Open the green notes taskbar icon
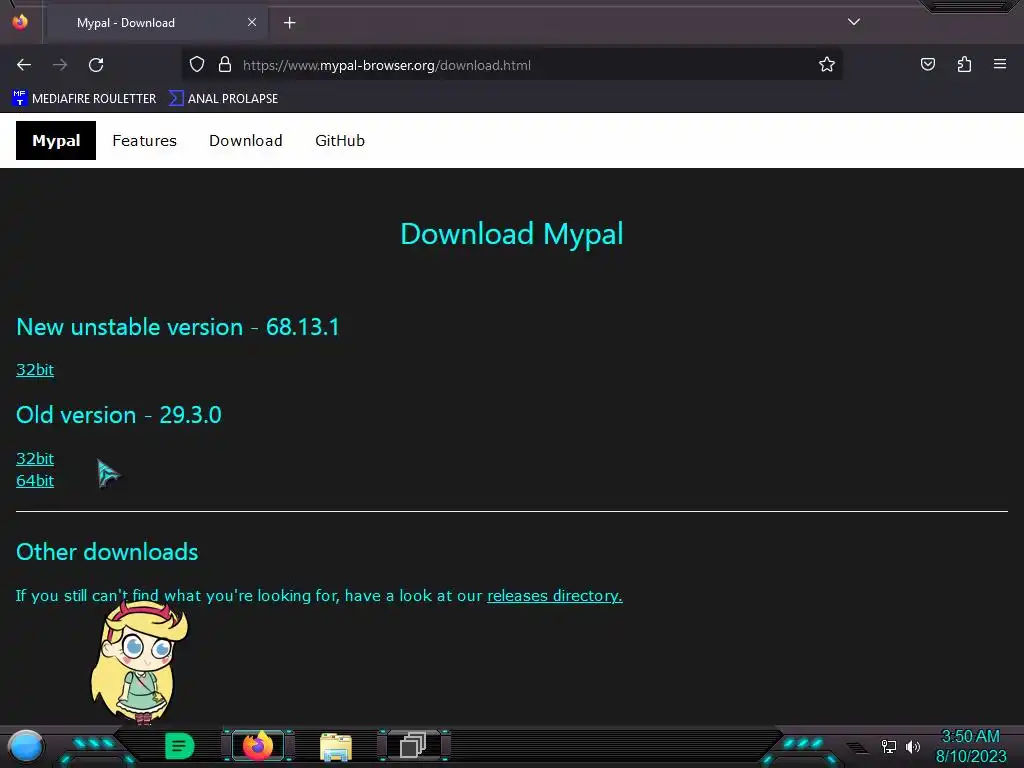This screenshot has height=768, width=1024. pos(179,746)
